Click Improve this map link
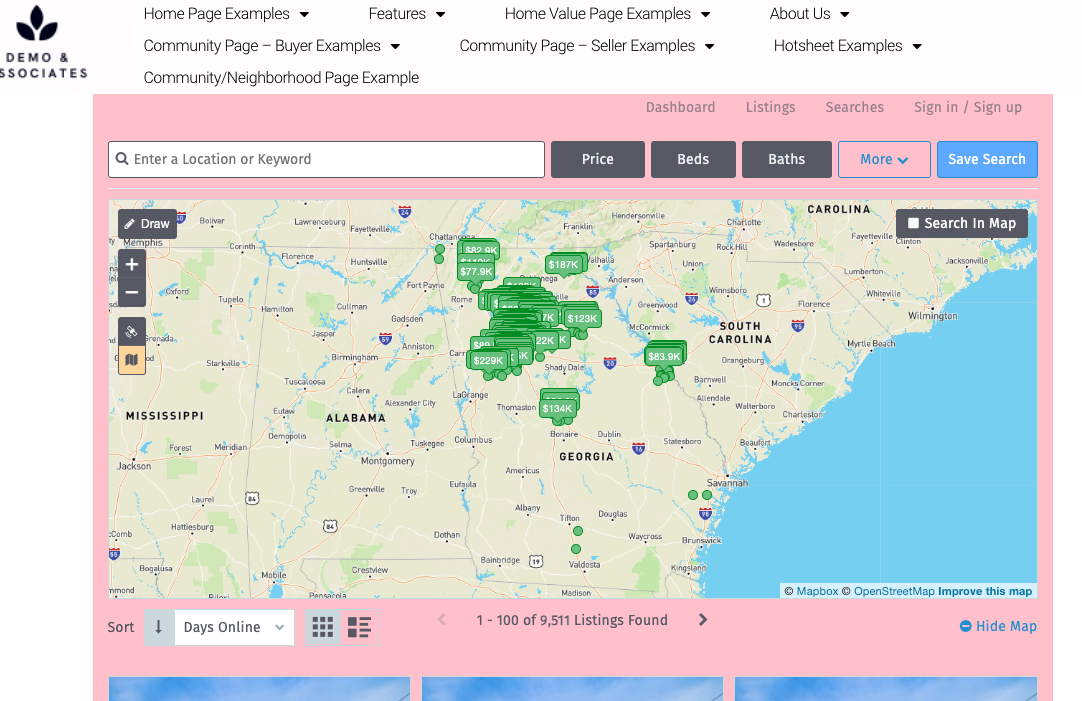The image size is (1082, 701). [985, 591]
